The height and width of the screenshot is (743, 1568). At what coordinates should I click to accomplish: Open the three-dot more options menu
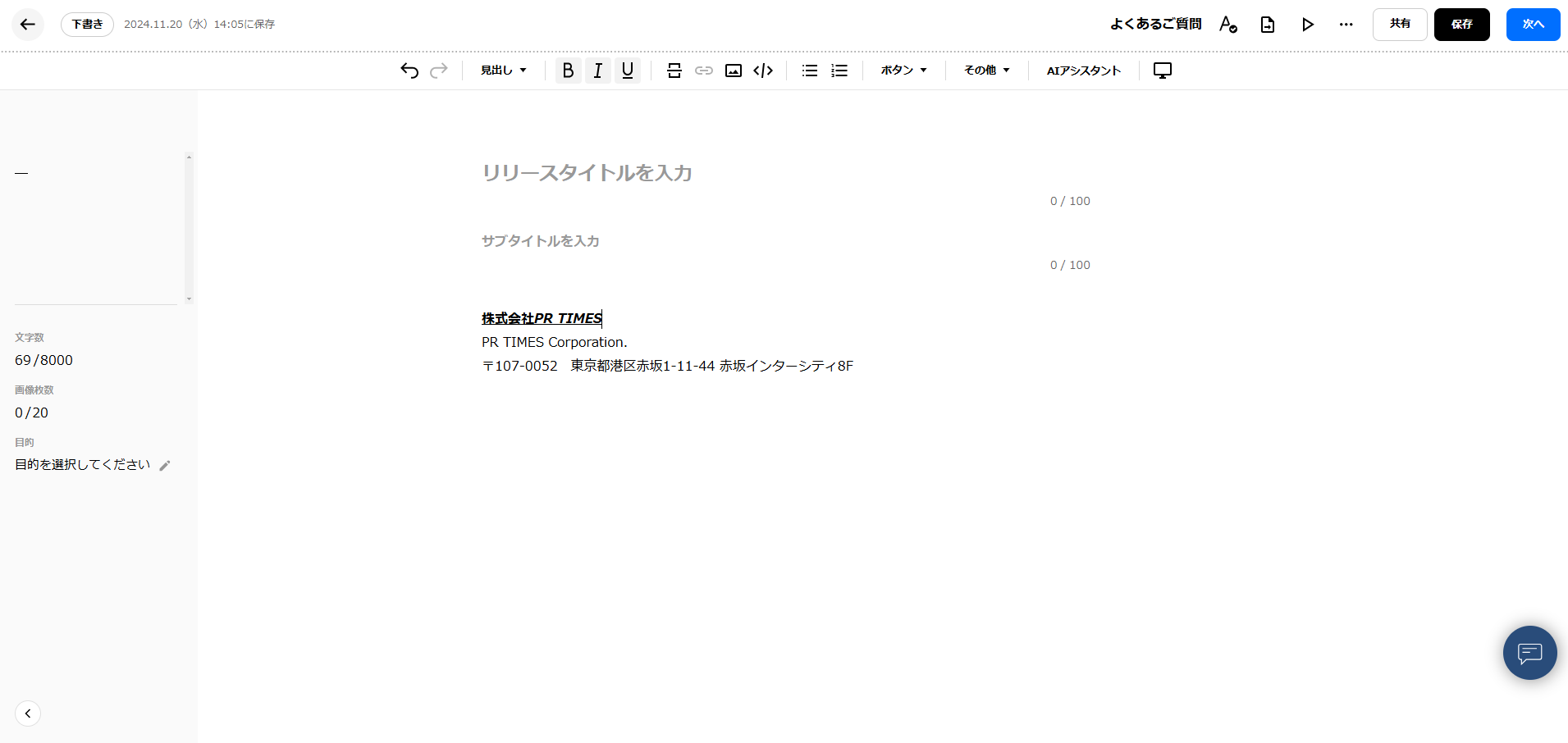[x=1346, y=25]
